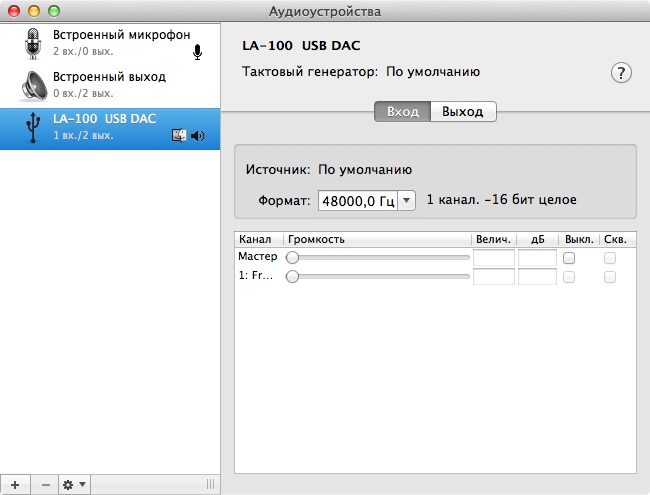Add a new device with plus button
This screenshot has width=650, height=495.
tap(14, 484)
